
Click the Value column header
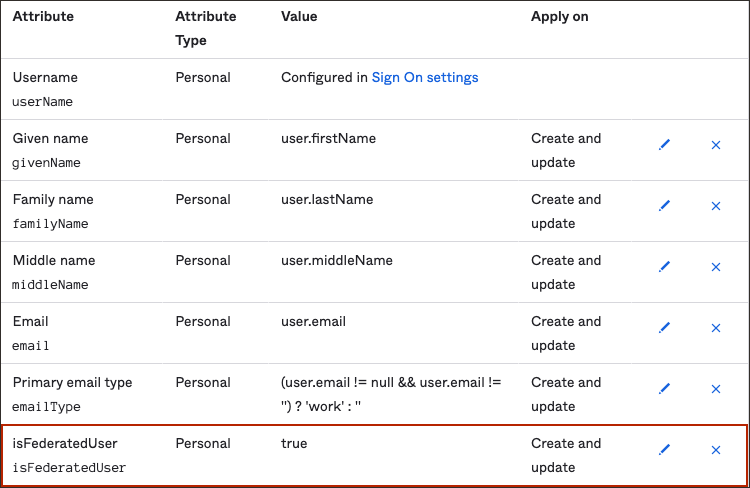click(300, 17)
